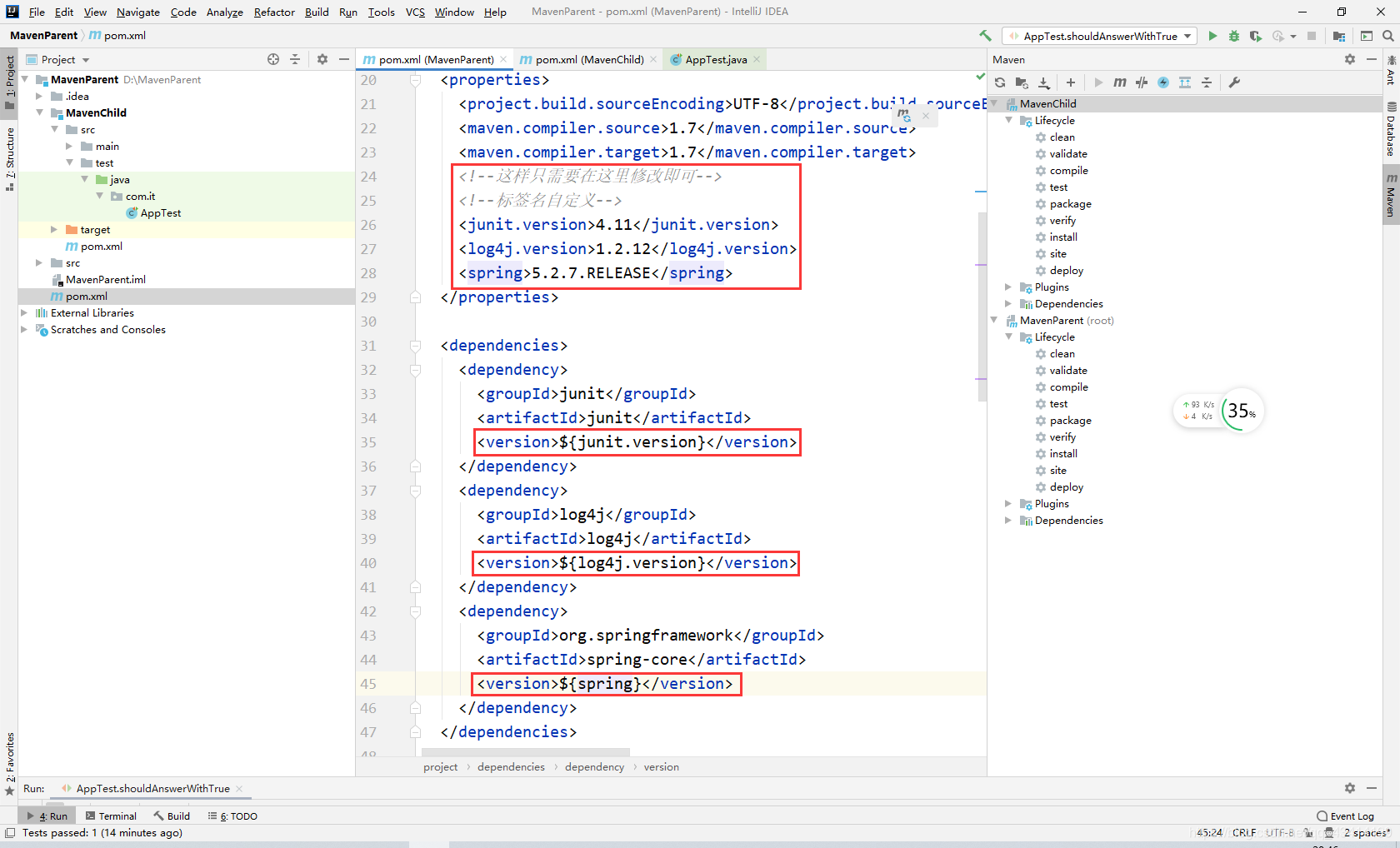Click the network speed 35% circular indicator
The image size is (1400, 848).
tap(1241, 411)
